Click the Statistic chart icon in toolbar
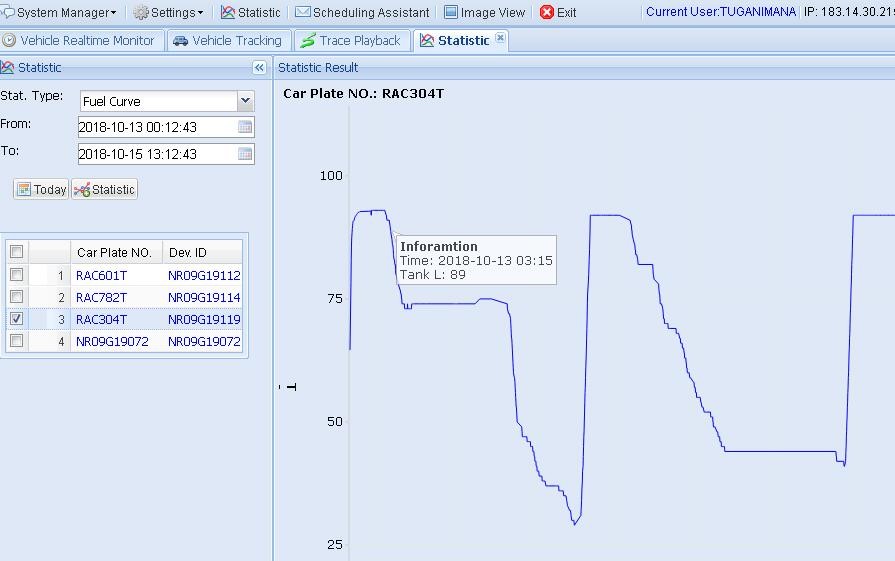The width and height of the screenshot is (895, 561). pos(228,12)
